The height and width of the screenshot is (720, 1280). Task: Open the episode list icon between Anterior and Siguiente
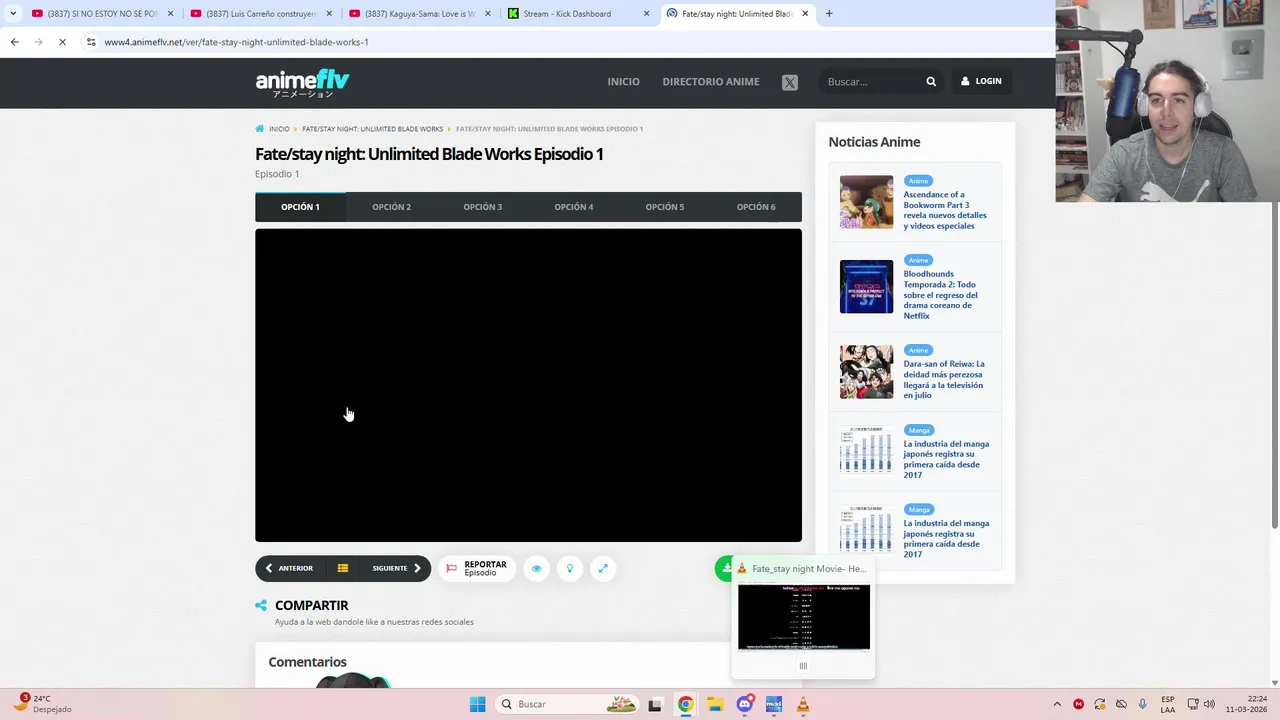pyautogui.click(x=343, y=568)
